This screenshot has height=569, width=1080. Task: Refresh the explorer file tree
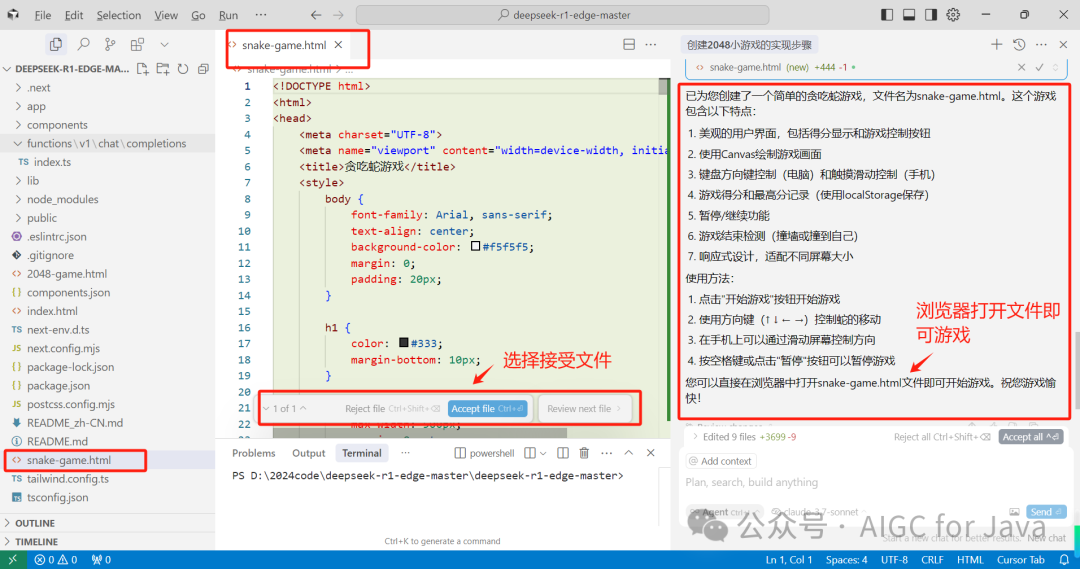pyautogui.click(x=183, y=69)
